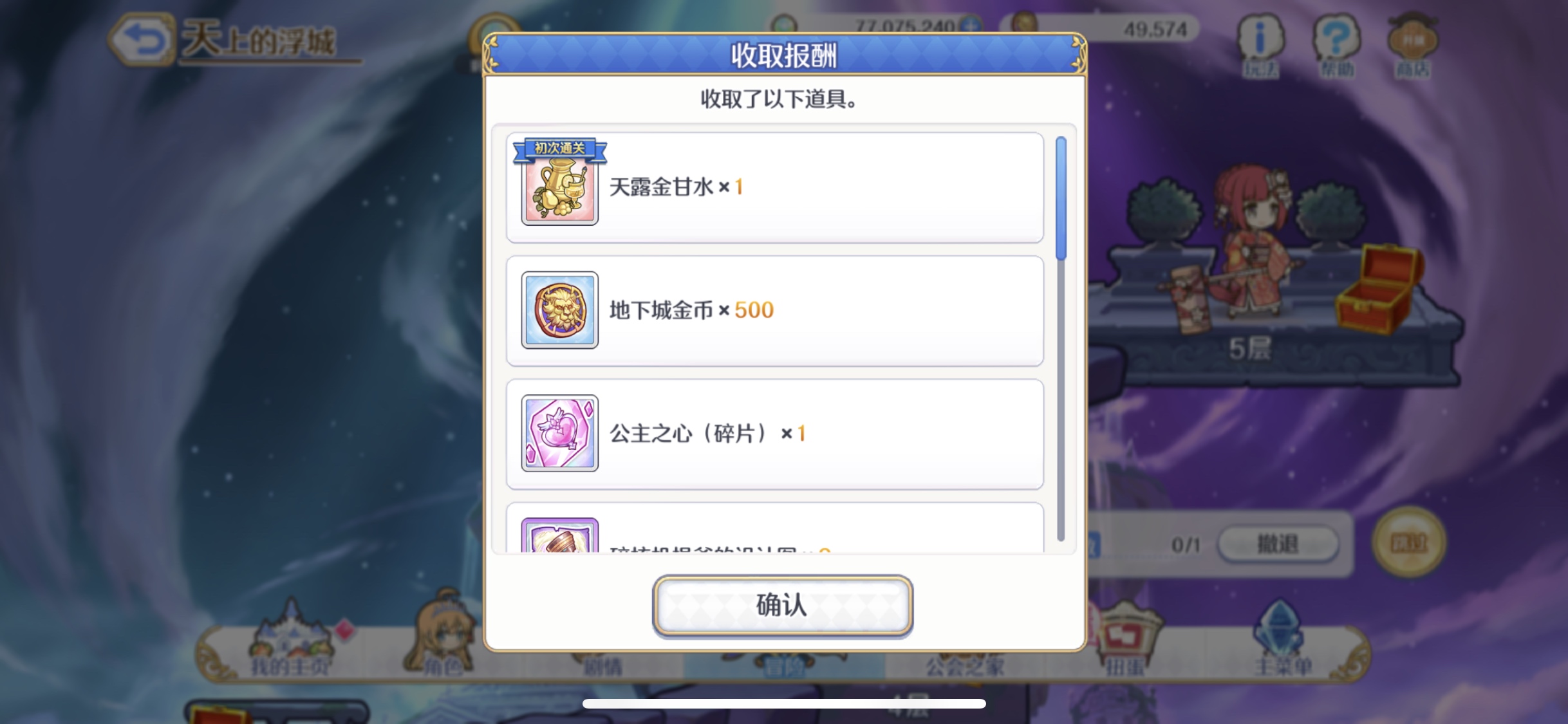The width and height of the screenshot is (1568, 724).
Task: Open the 商店 shop icon
Action: 1413,46
